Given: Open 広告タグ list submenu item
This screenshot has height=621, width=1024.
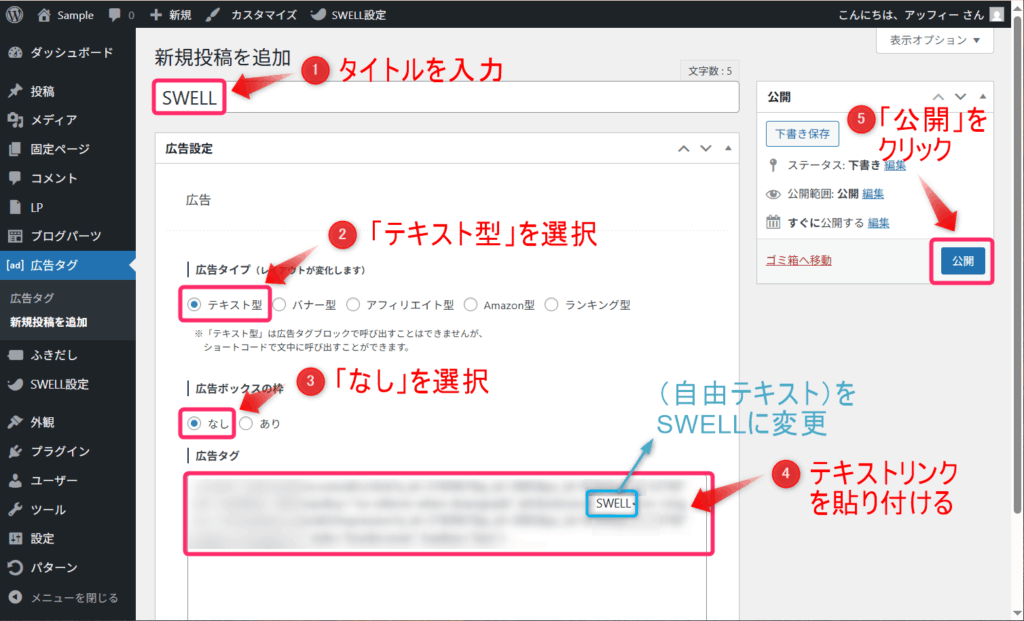Looking at the screenshot, I should click(x=32, y=298).
